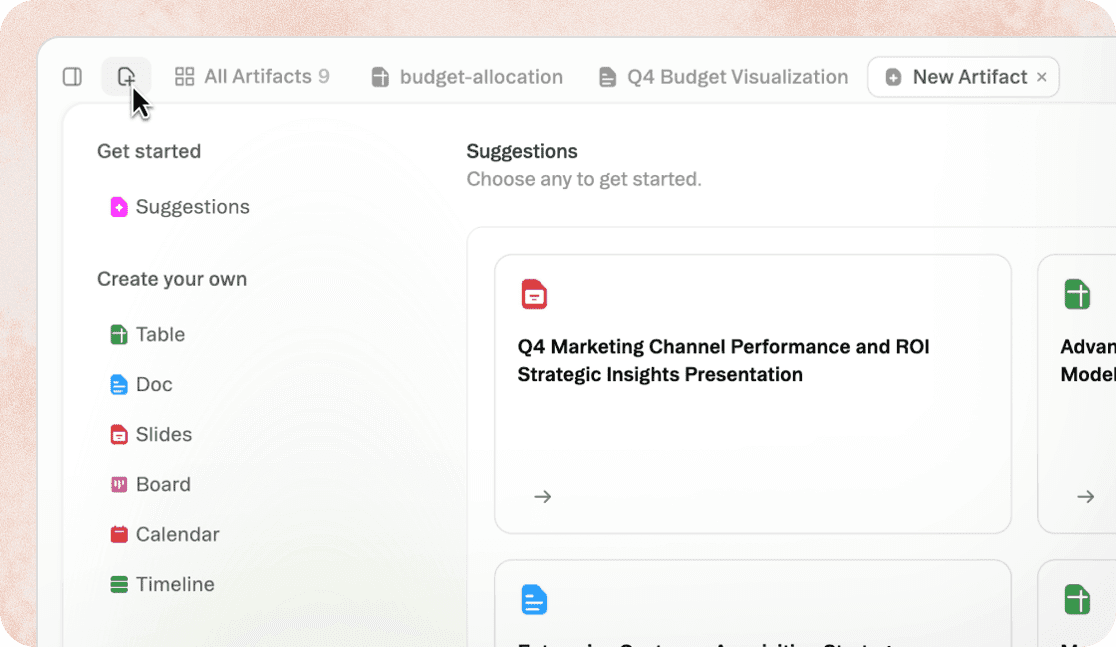Create a new Table artifact
This screenshot has height=647, width=1116.
pyautogui.click(x=160, y=335)
